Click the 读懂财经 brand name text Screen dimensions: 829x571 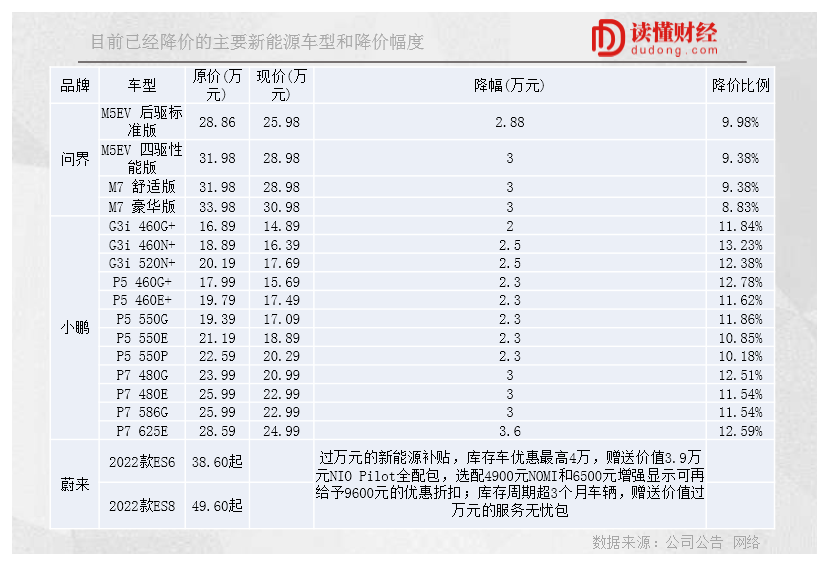(x=673, y=31)
